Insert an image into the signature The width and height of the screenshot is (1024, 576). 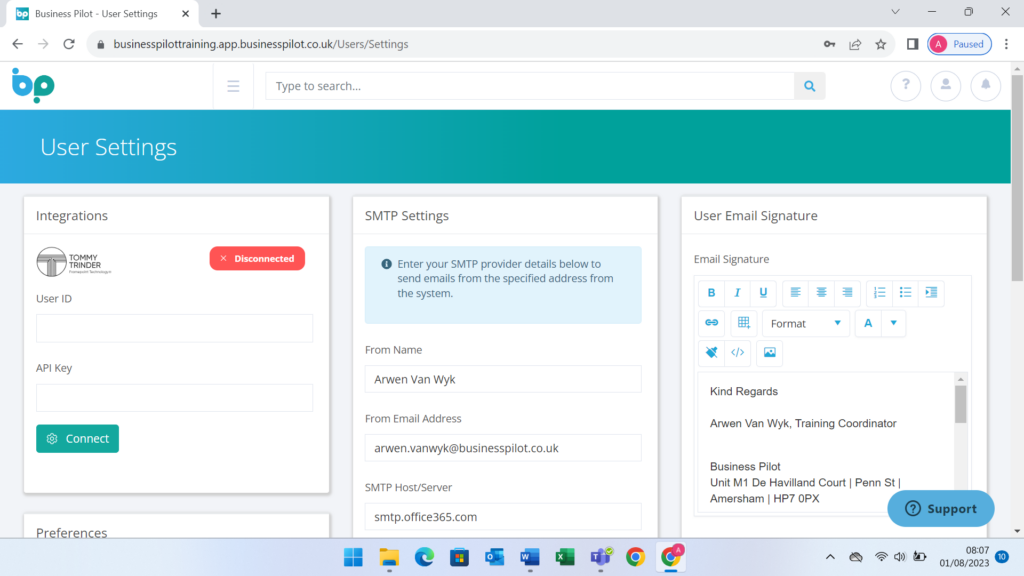[769, 353]
